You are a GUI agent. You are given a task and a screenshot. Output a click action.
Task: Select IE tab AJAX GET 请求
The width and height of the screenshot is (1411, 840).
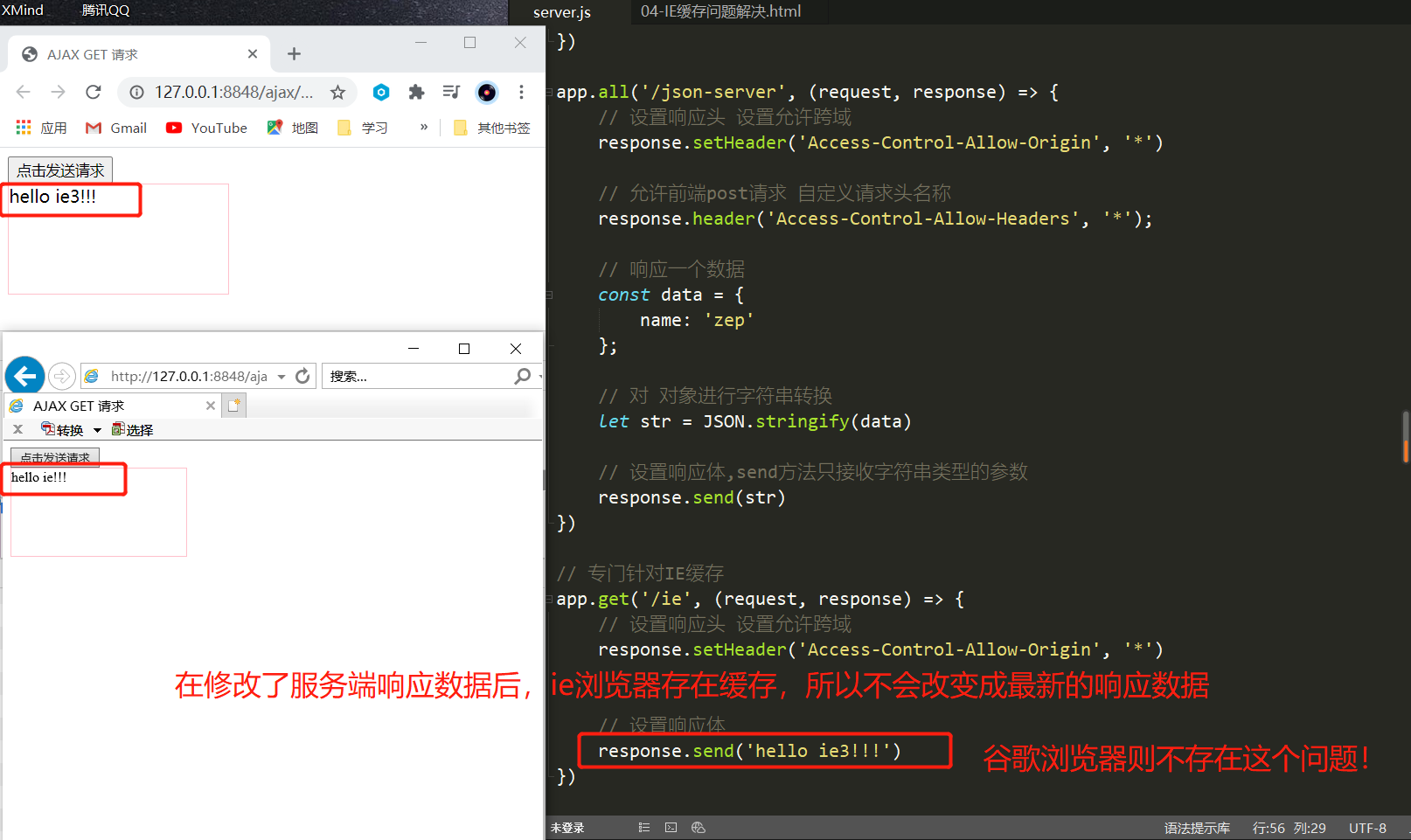click(113, 406)
